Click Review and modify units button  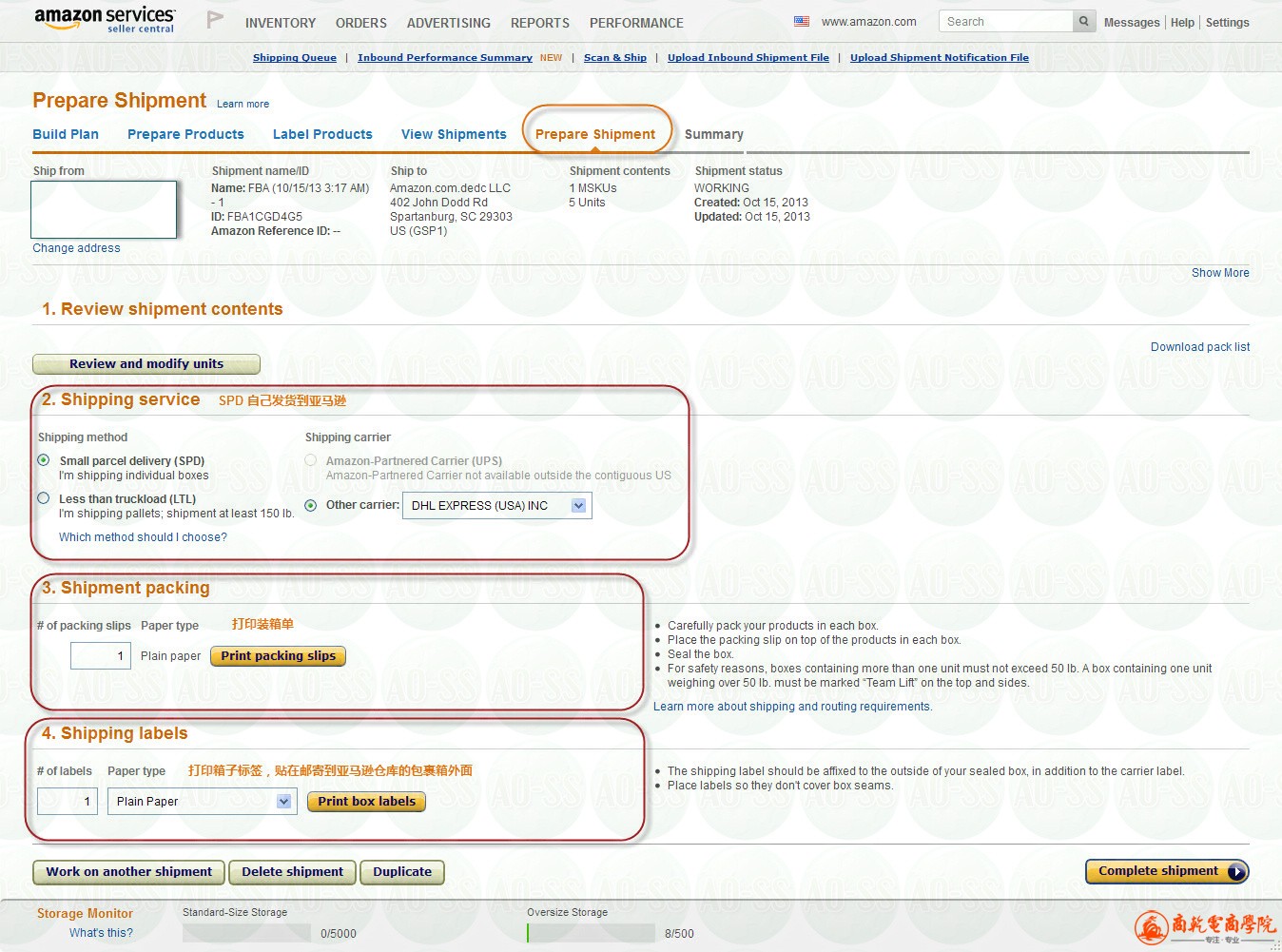[x=146, y=364]
